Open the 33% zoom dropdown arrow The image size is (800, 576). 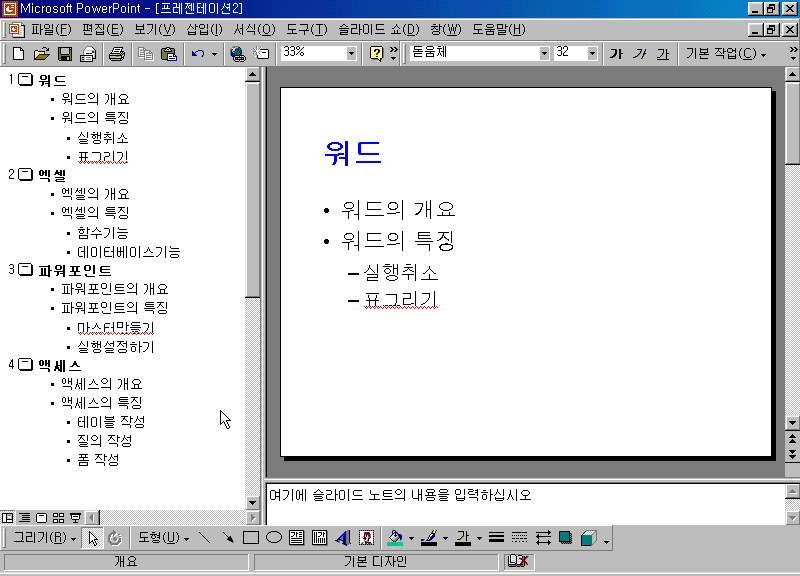point(351,53)
